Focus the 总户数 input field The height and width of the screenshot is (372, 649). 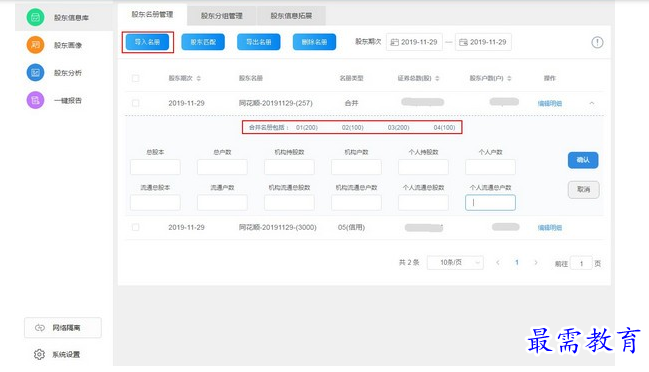click(x=222, y=167)
